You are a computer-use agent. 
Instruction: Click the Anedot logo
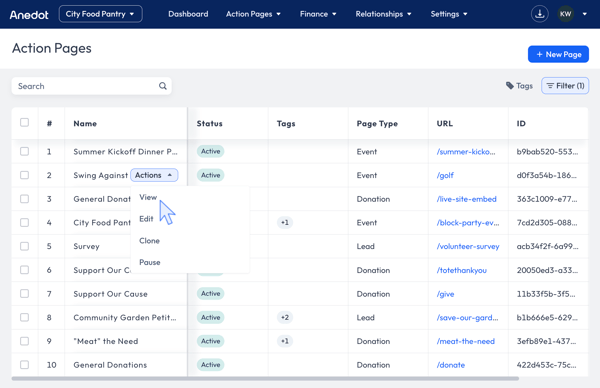coord(29,15)
